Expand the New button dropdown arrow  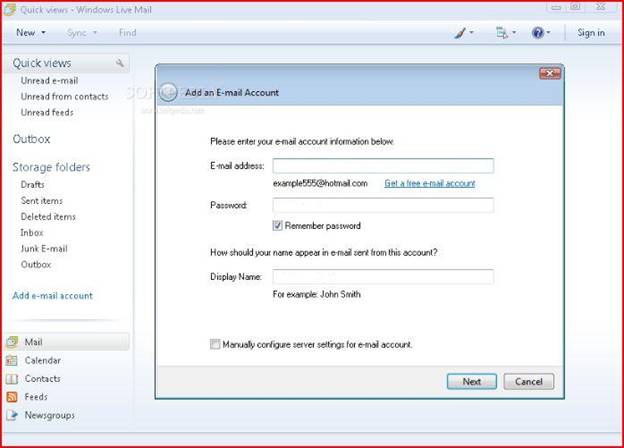click(43, 33)
